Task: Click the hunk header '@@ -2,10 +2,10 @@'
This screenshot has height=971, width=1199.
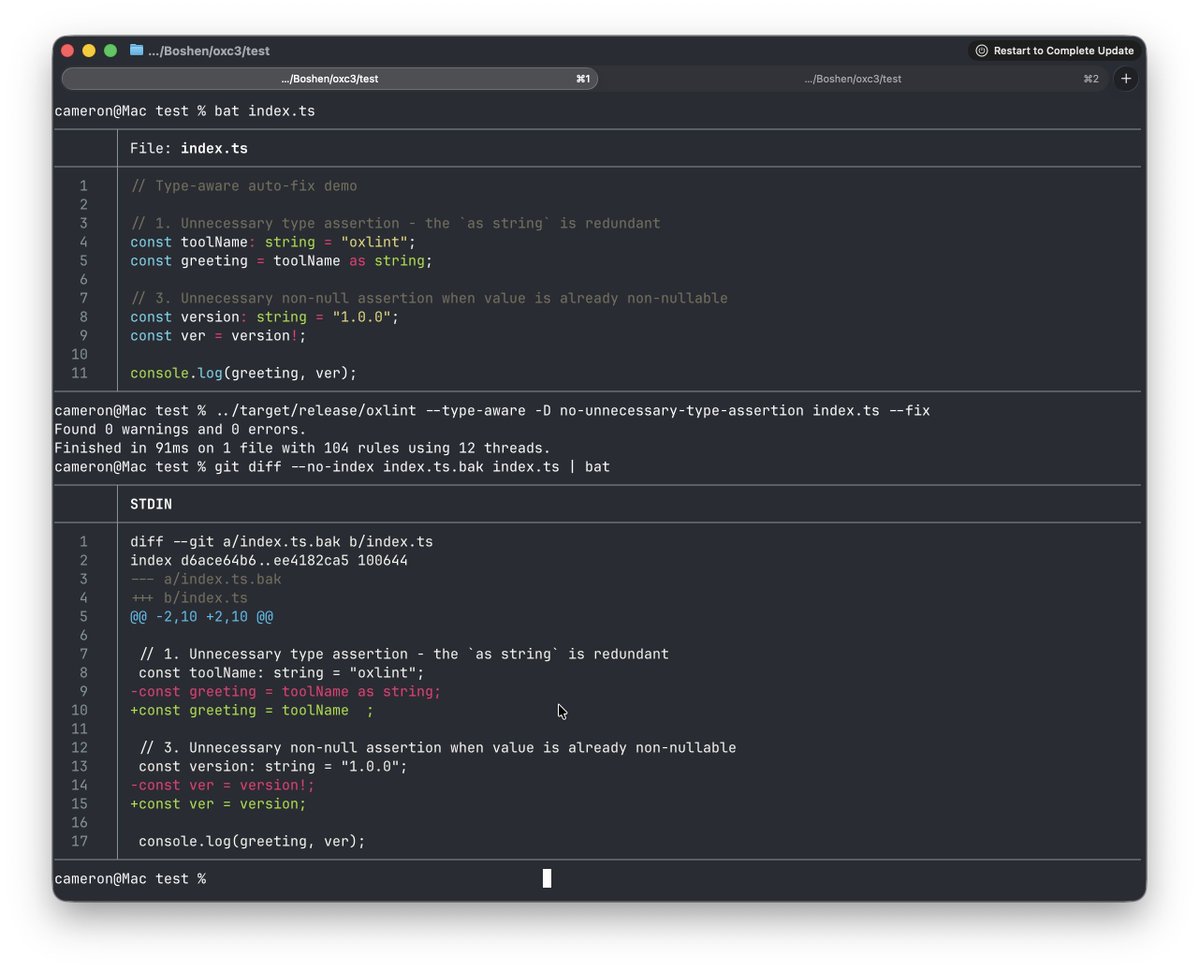Action: (201, 616)
